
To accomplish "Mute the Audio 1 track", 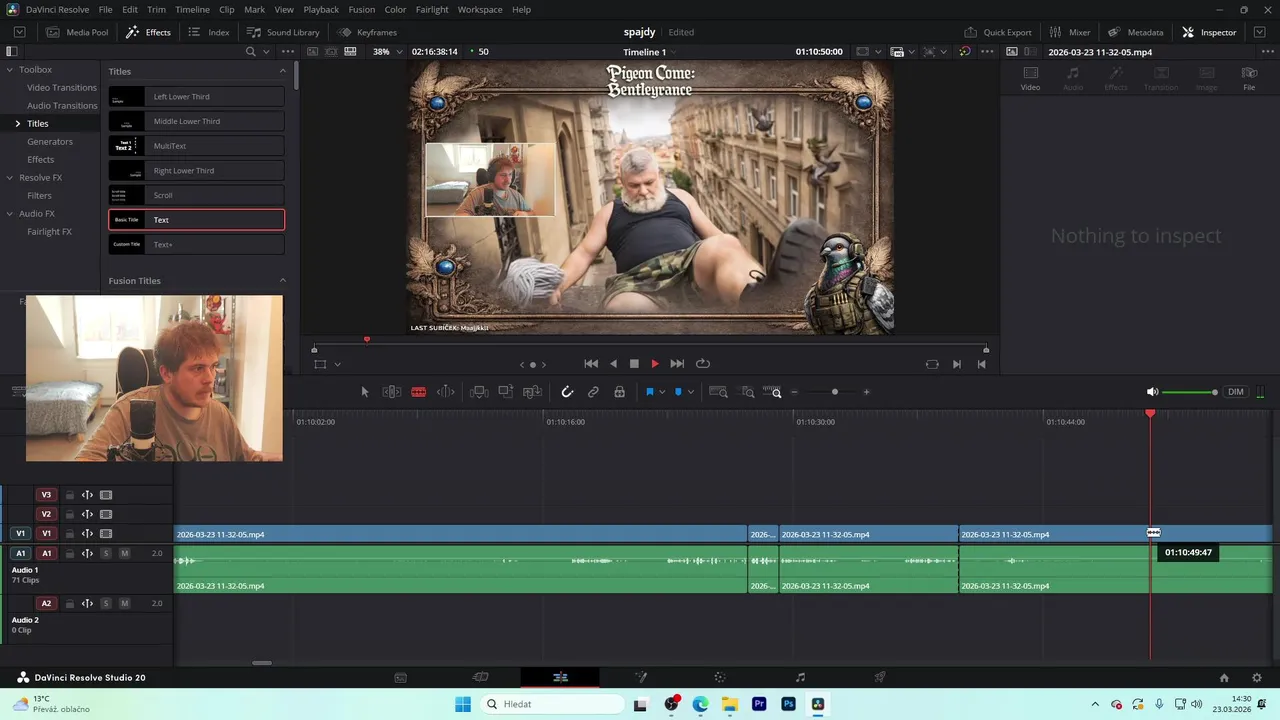I will 125,553.
